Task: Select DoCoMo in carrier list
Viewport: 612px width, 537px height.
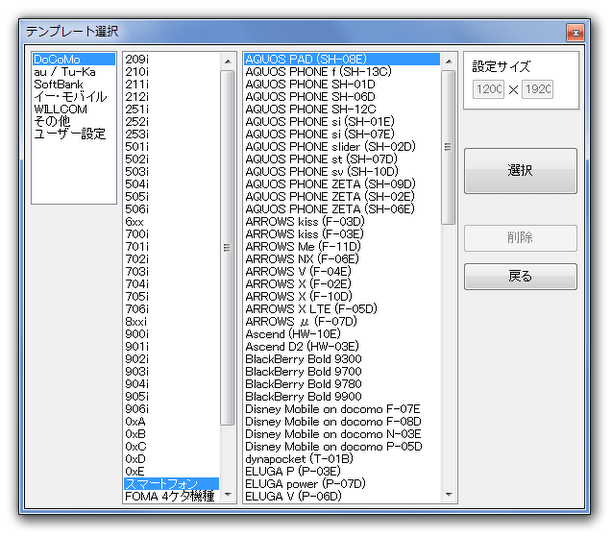Action: pos(74,59)
